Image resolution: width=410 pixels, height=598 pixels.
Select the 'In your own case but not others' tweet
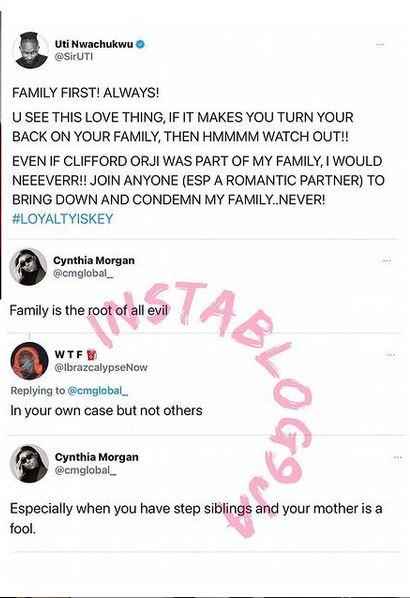[106, 411]
